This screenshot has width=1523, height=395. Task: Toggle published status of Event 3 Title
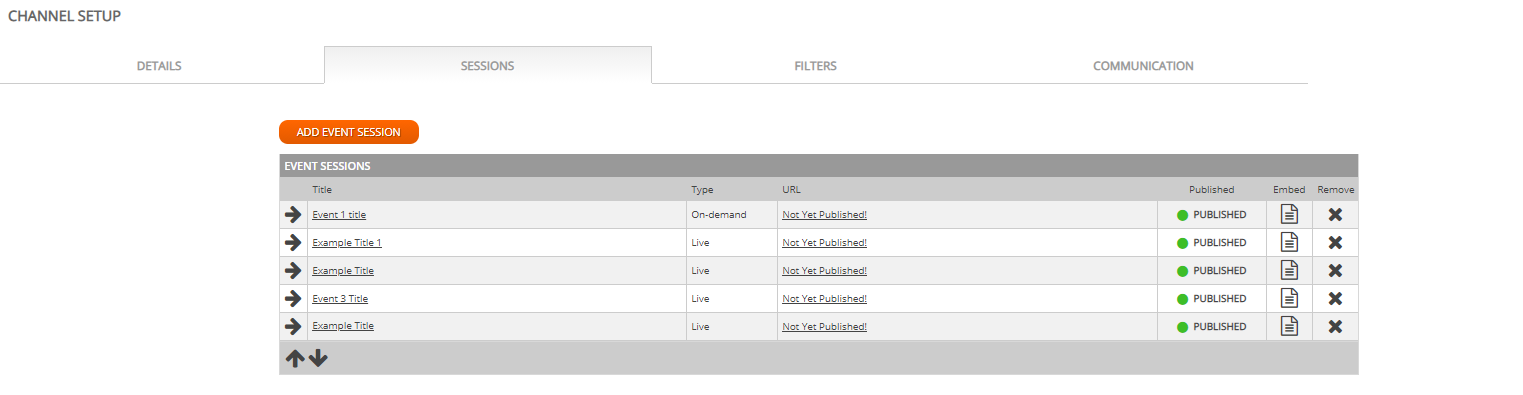[1212, 298]
